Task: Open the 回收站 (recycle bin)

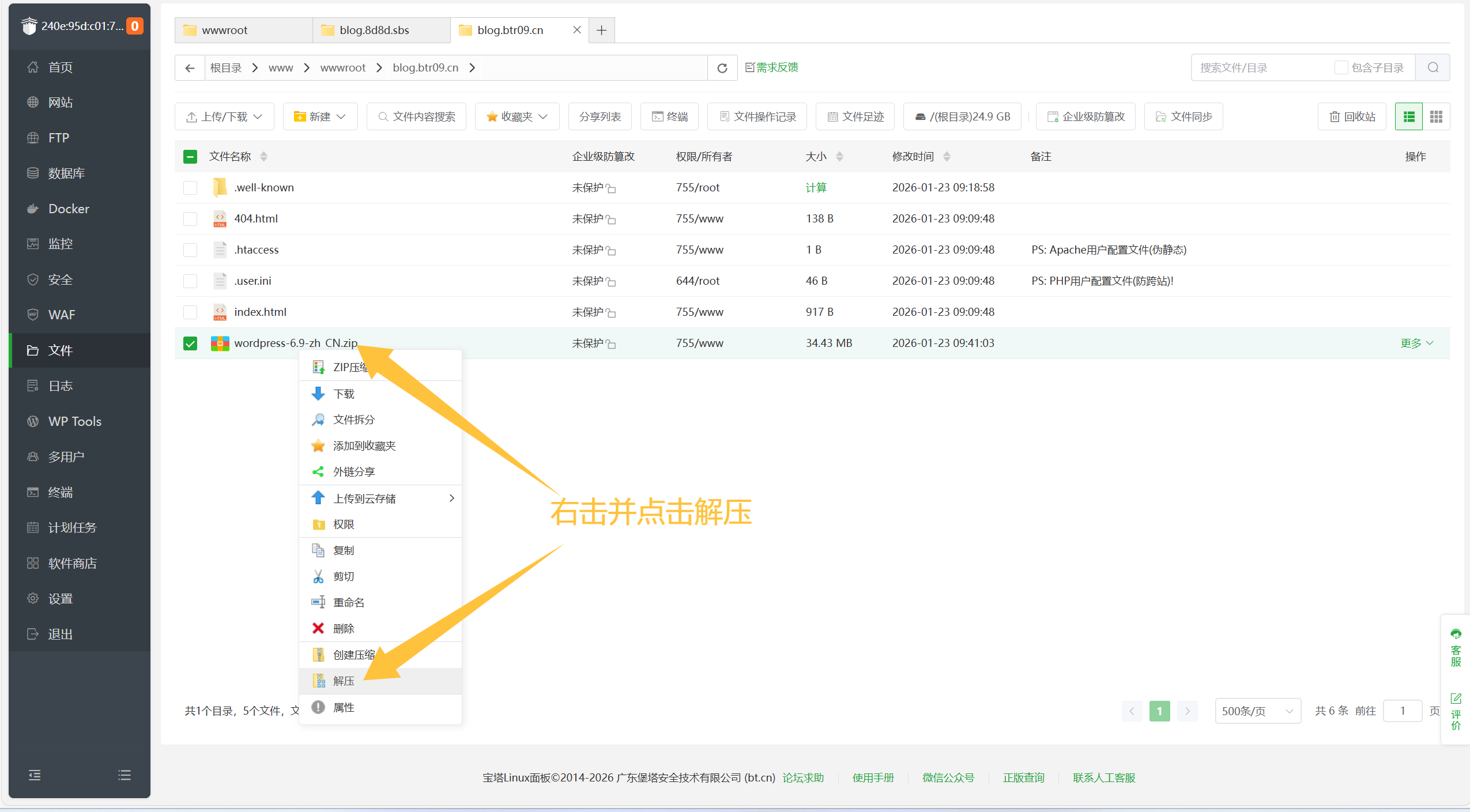Action: point(1352,116)
